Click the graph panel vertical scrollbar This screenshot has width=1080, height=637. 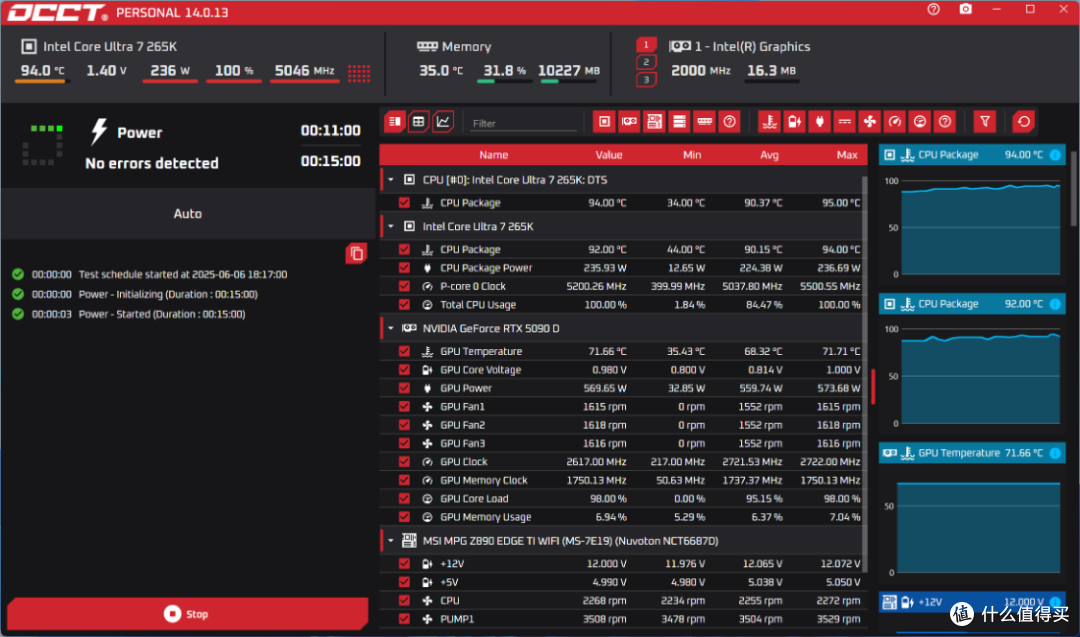(x=1074, y=189)
